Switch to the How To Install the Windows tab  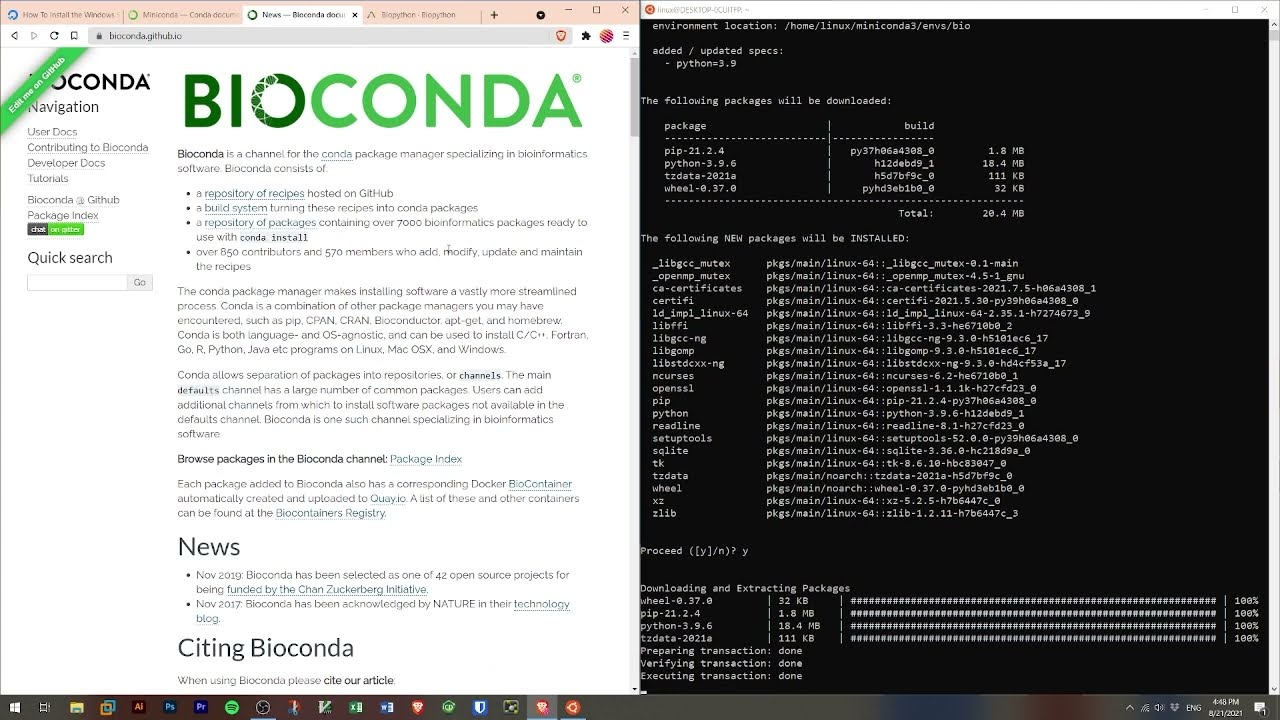[x=61, y=15]
